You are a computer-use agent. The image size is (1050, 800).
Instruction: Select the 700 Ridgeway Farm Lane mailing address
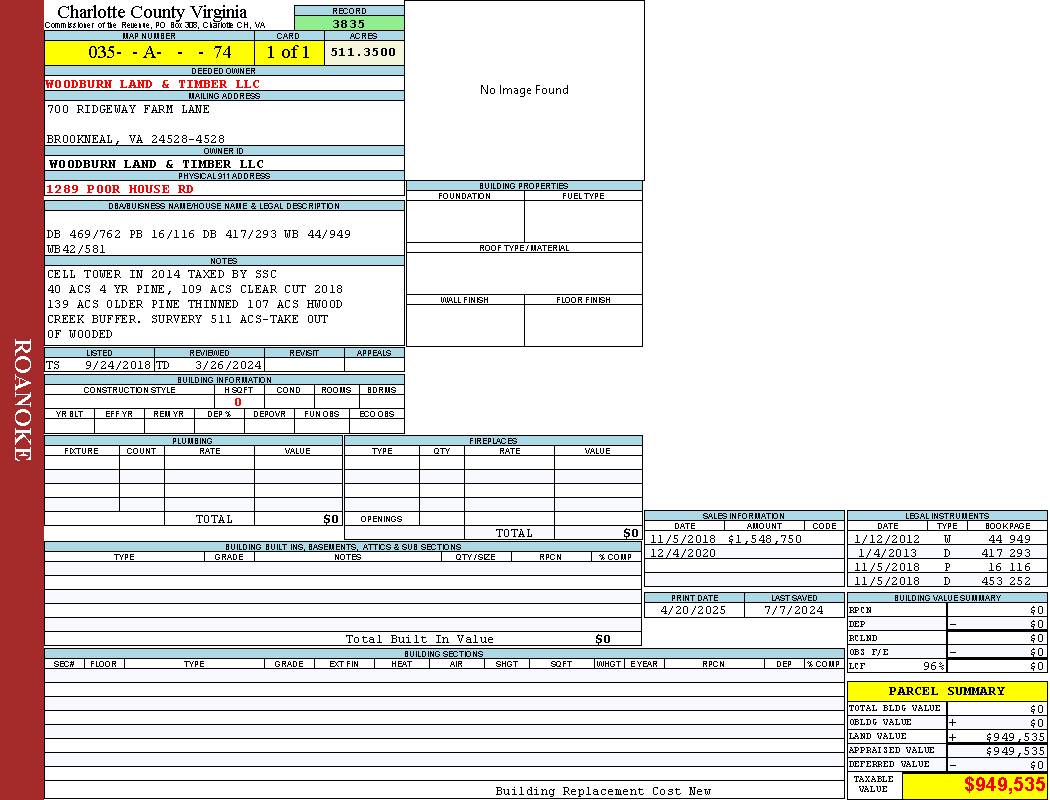click(x=128, y=109)
